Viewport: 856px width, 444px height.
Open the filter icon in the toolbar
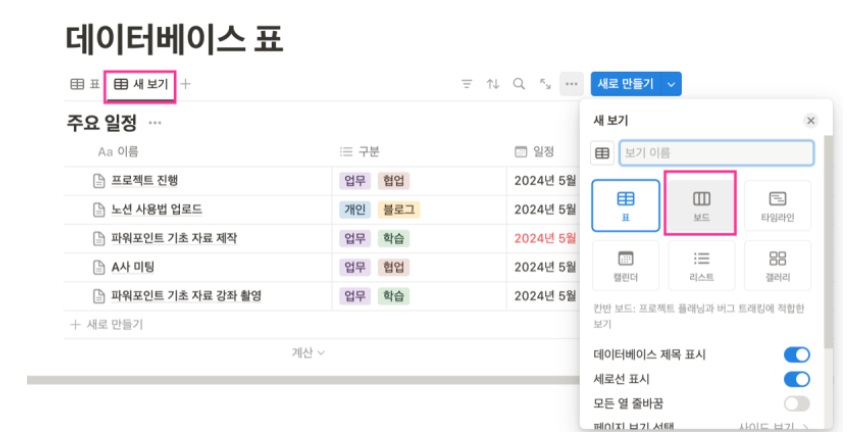click(466, 84)
